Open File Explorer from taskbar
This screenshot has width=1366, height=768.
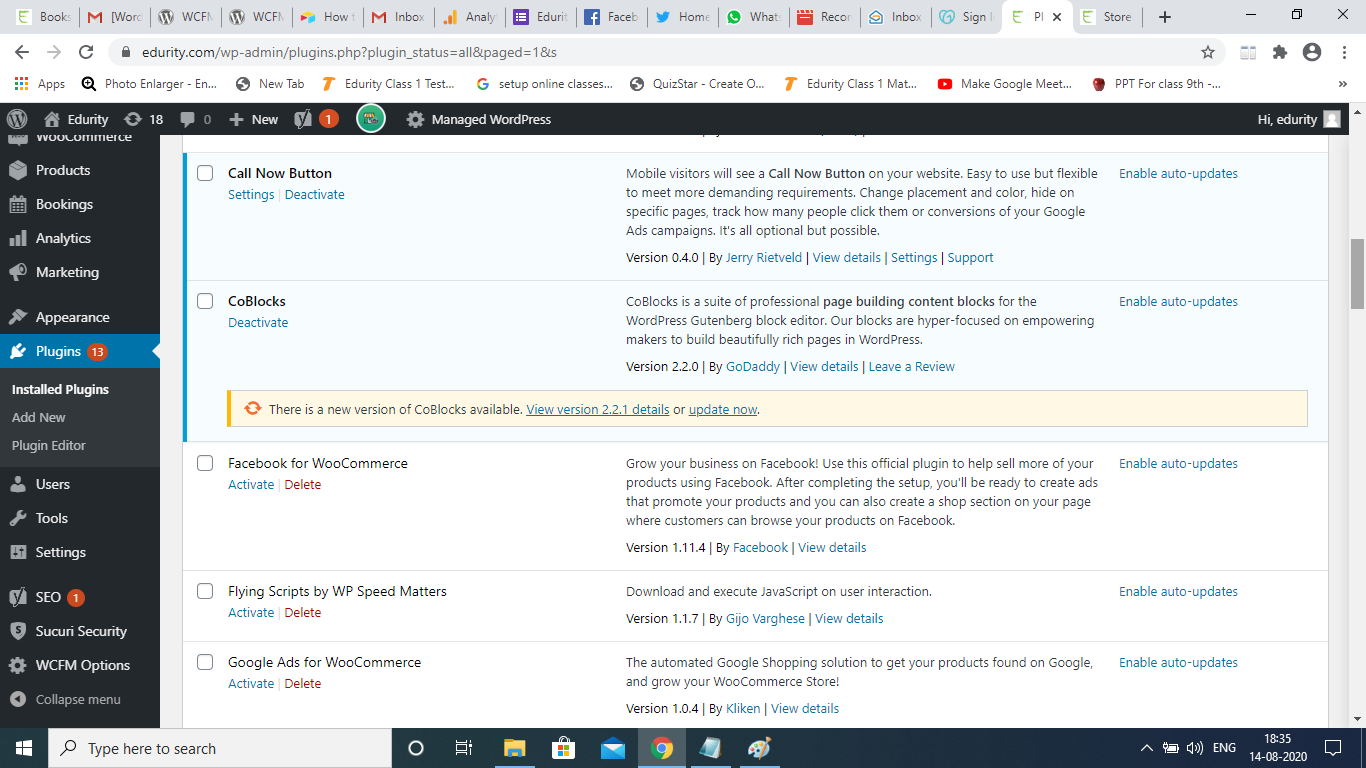pyautogui.click(x=514, y=748)
